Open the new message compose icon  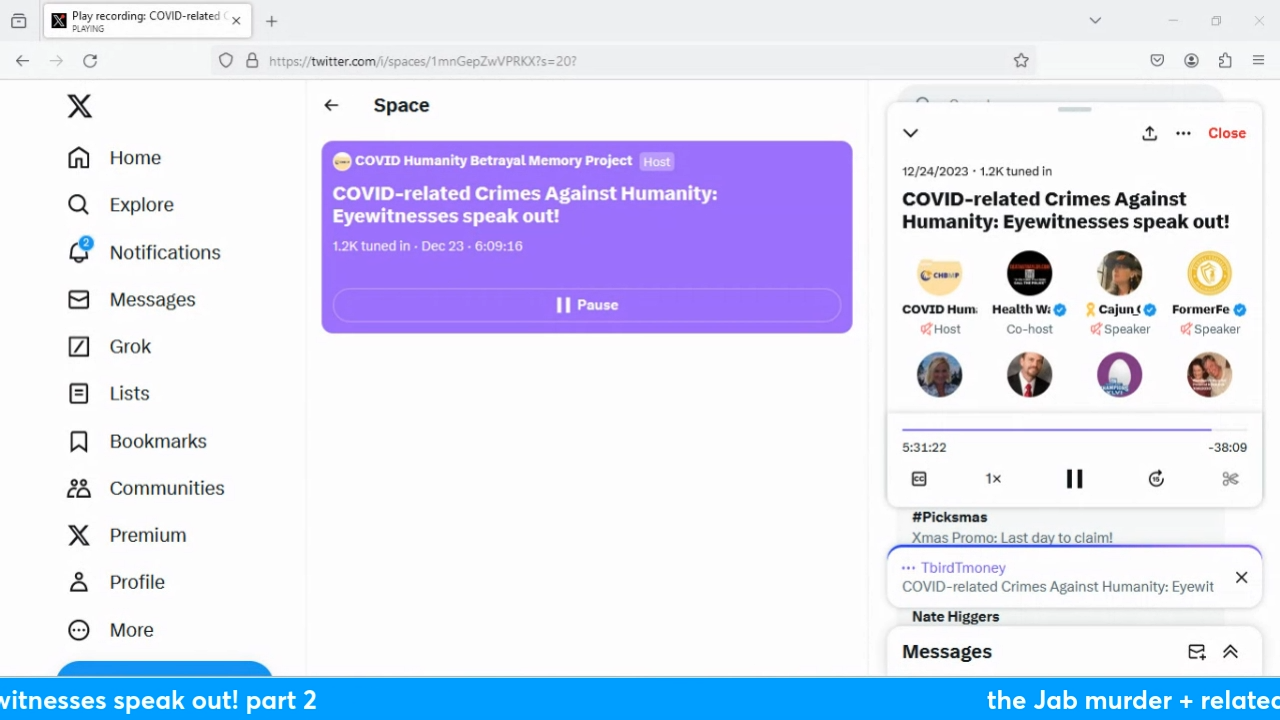click(1196, 652)
